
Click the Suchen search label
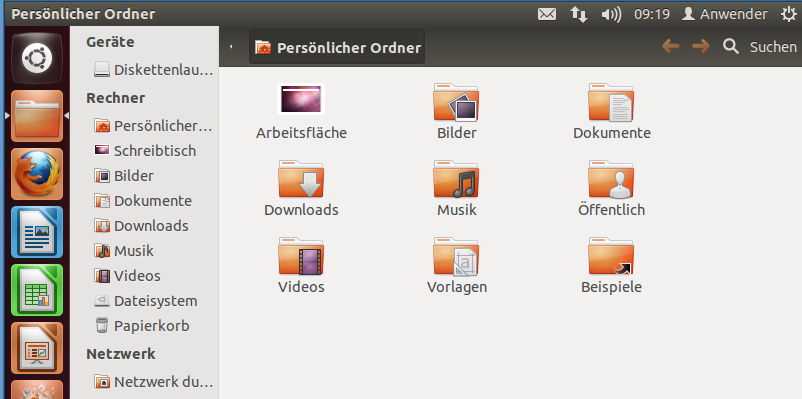point(773,47)
